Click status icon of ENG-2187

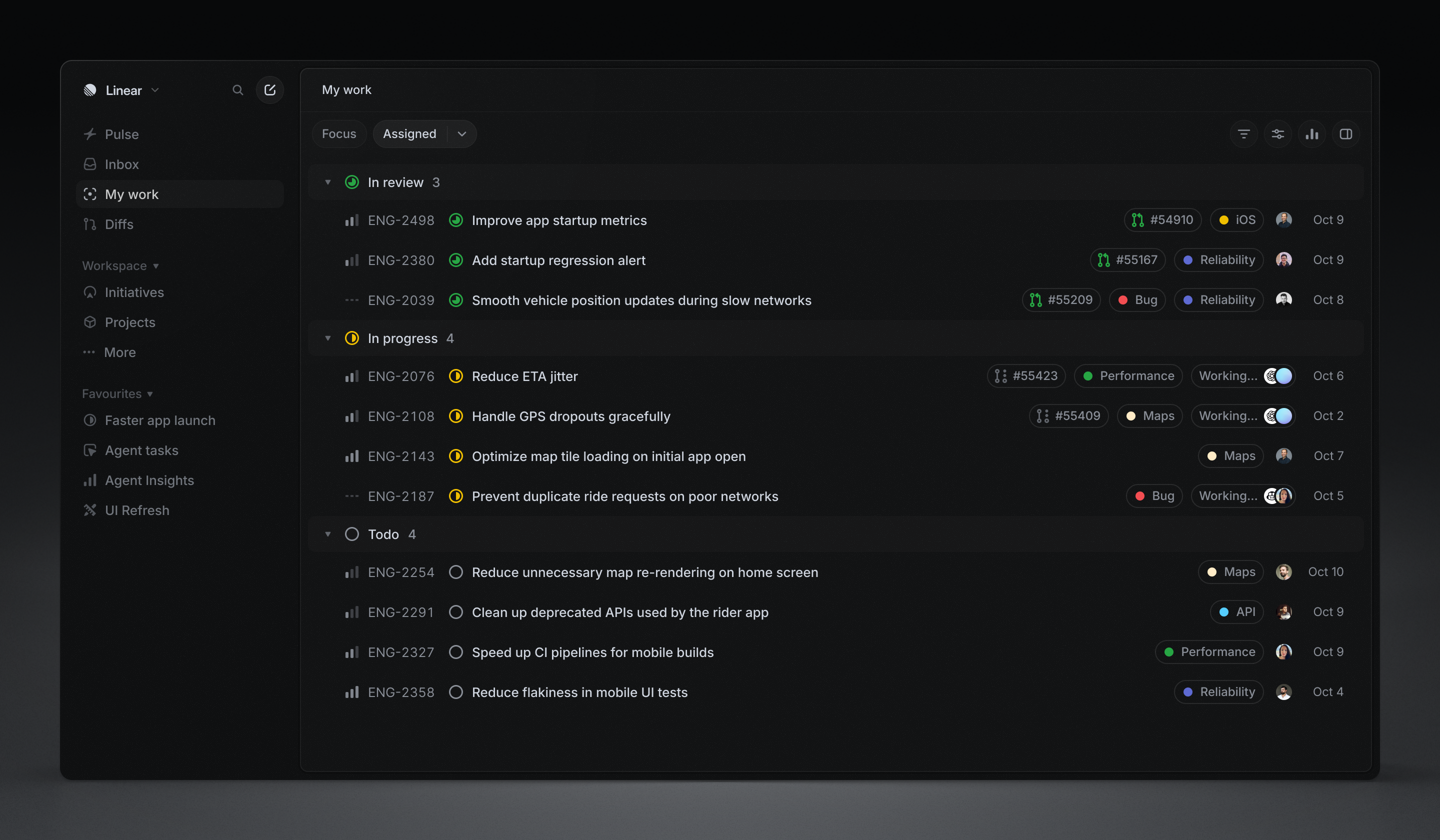point(455,496)
